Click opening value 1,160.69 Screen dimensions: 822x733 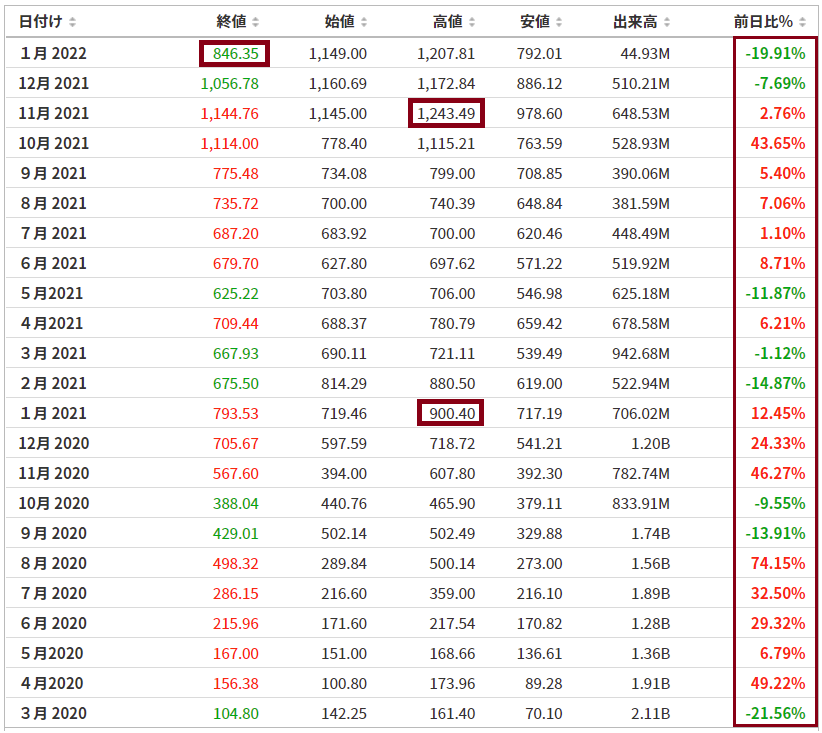pos(338,83)
